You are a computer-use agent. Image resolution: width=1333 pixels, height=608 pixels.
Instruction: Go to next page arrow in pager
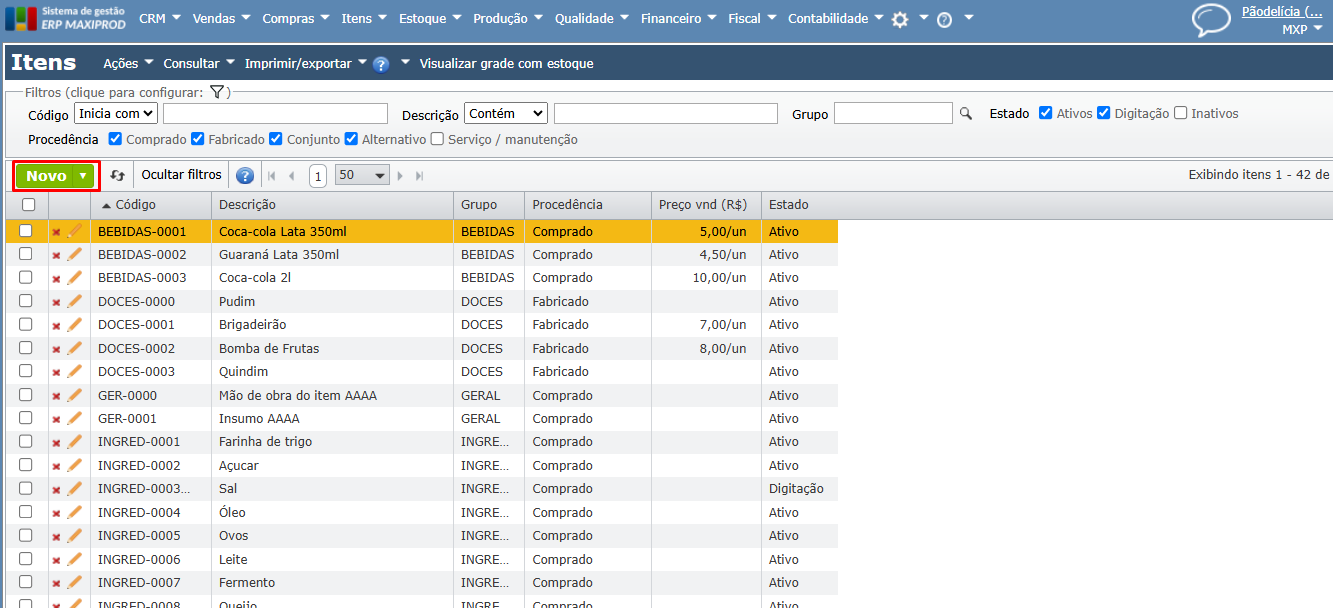coord(400,176)
